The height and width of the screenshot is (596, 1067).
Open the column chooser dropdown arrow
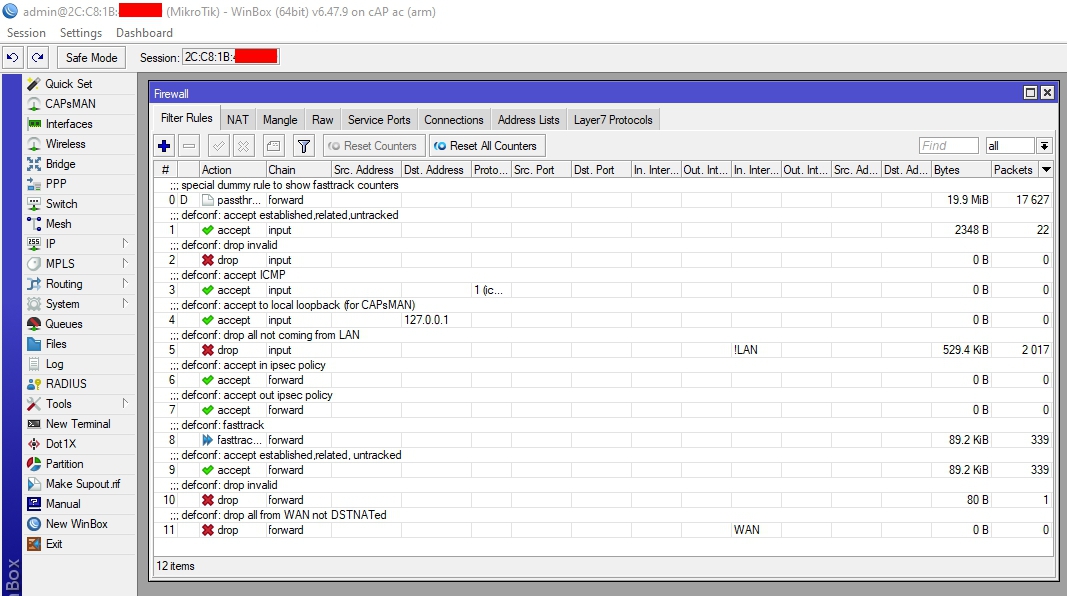[x=1047, y=169]
